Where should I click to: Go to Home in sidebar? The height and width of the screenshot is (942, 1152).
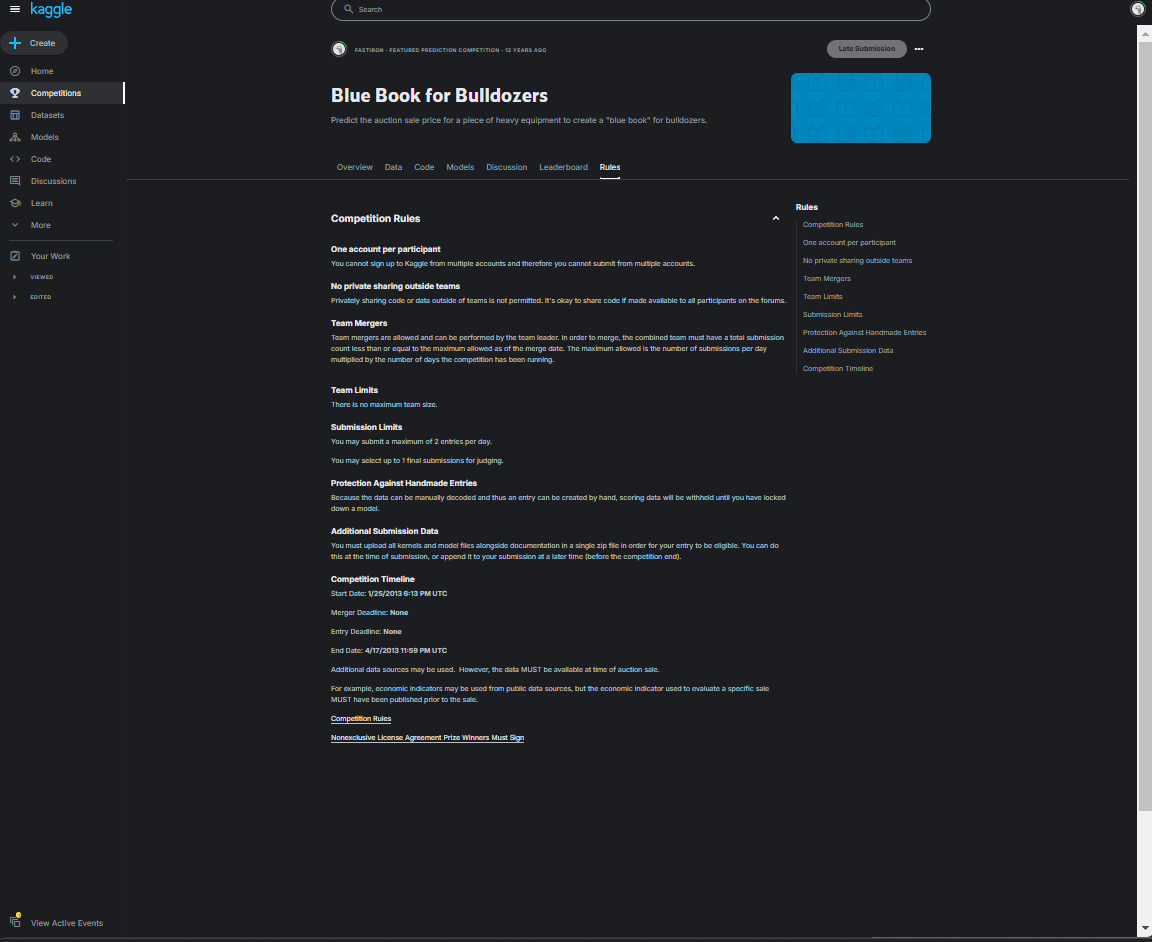click(42, 71)
